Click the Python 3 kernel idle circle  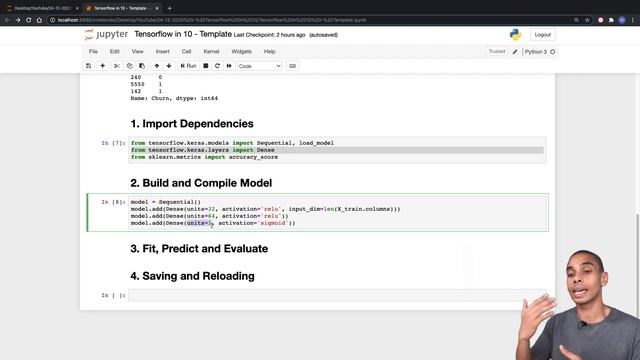pos(553,52)
